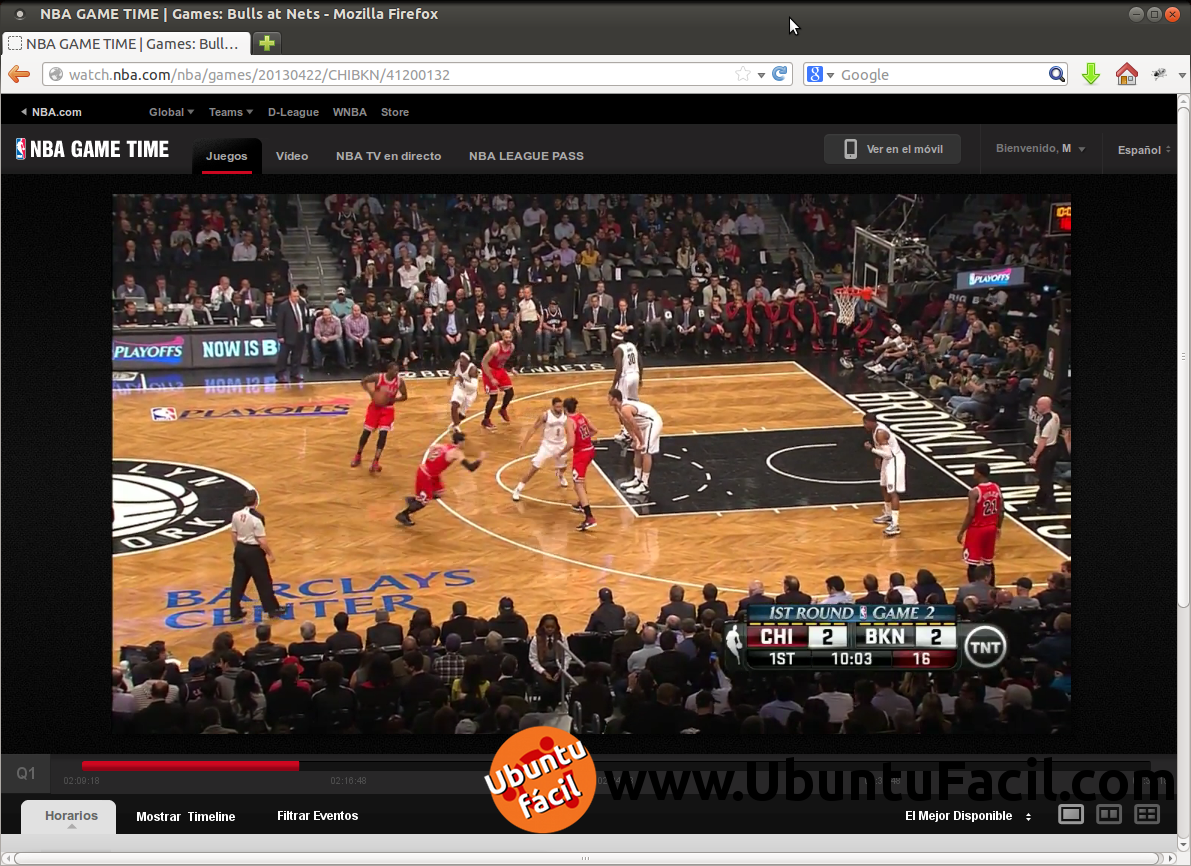
Task: Open the toolbar overflow chevron menu
Action: [1182, 74]
